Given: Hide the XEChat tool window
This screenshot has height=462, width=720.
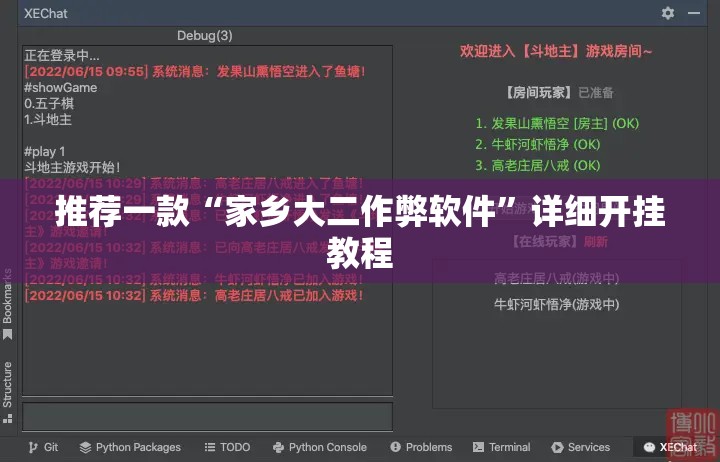Looking at the screenshot, I should (694, 13).
